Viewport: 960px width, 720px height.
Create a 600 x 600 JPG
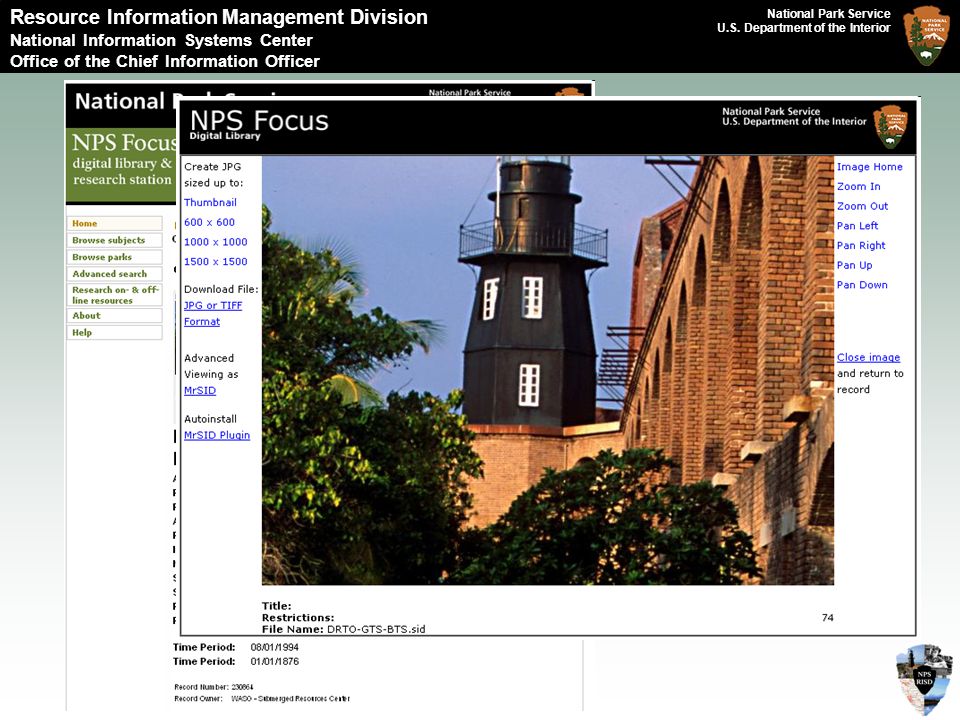[x=209, y=222]
